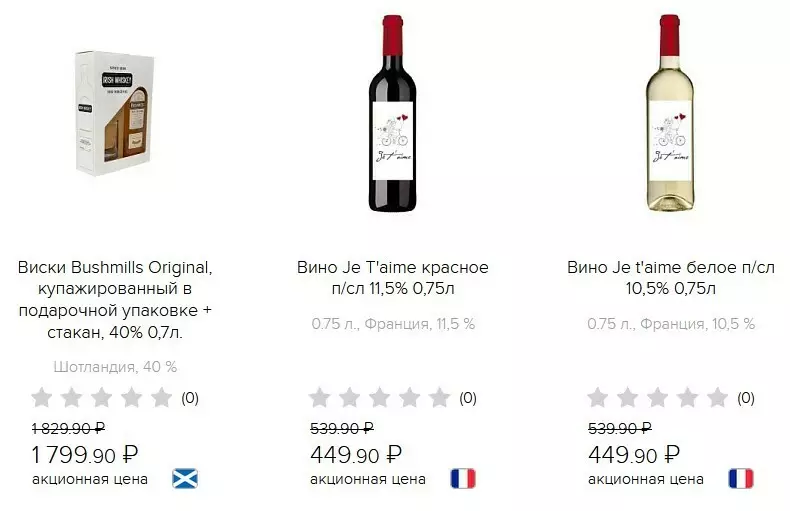
Task: Give white wine a one-star rating
Action: 597,398
